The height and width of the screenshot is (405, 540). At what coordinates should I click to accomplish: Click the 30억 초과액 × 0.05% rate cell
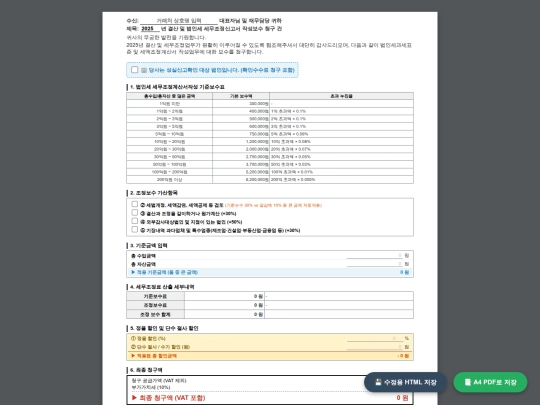[x=341, y=157]
